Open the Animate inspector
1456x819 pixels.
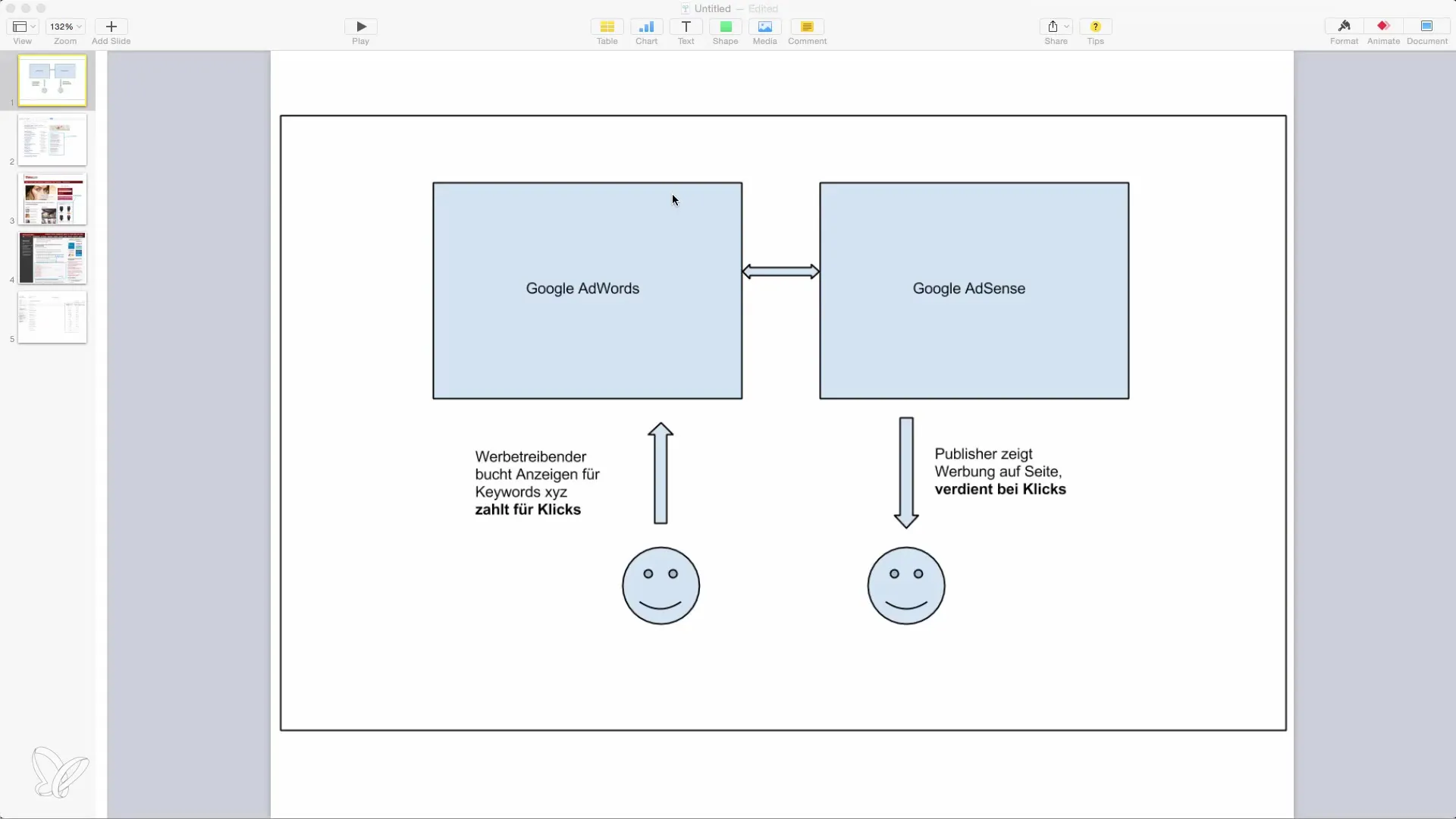pos(1383,27)
